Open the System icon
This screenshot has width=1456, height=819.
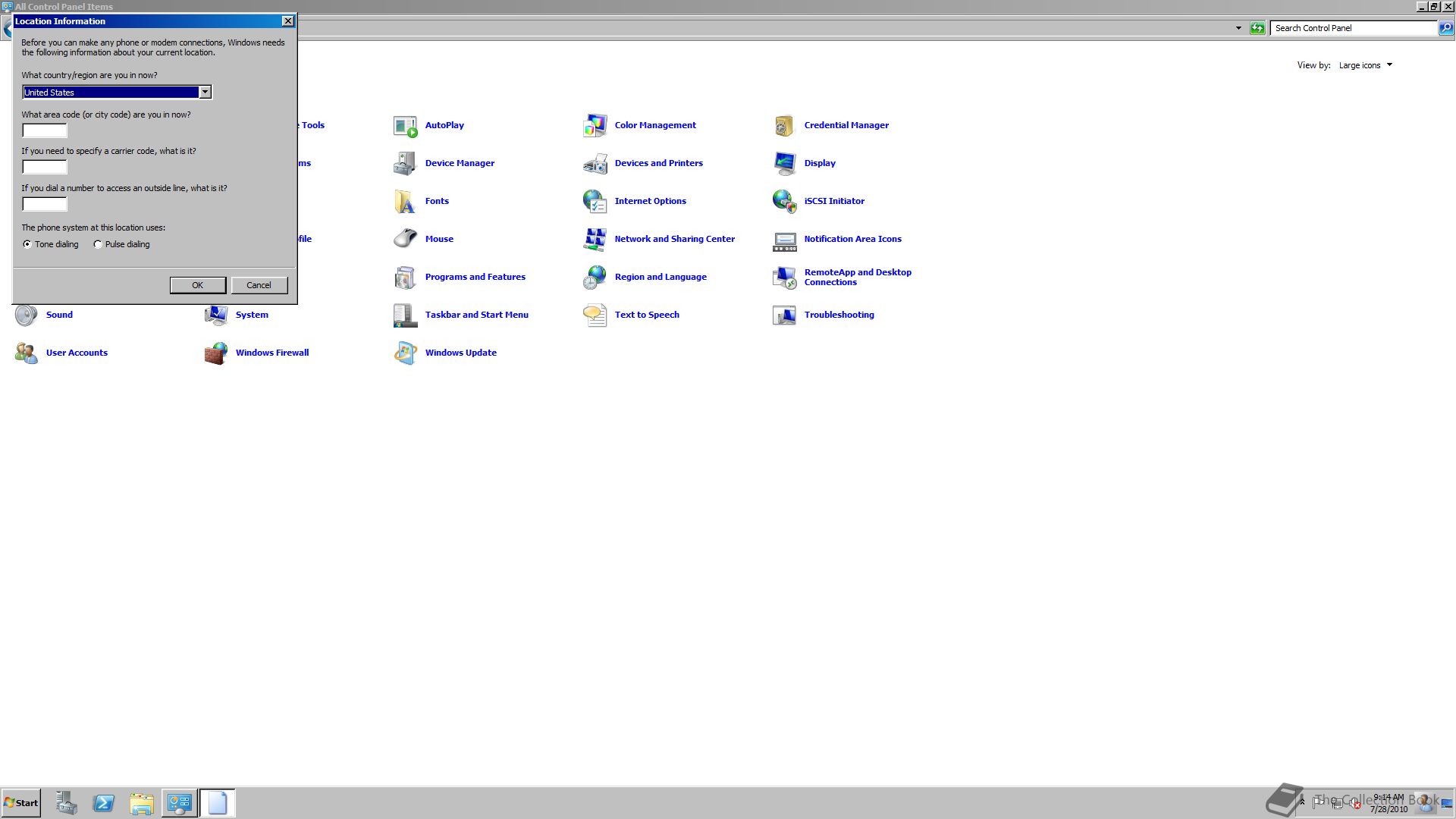point(216,315)
